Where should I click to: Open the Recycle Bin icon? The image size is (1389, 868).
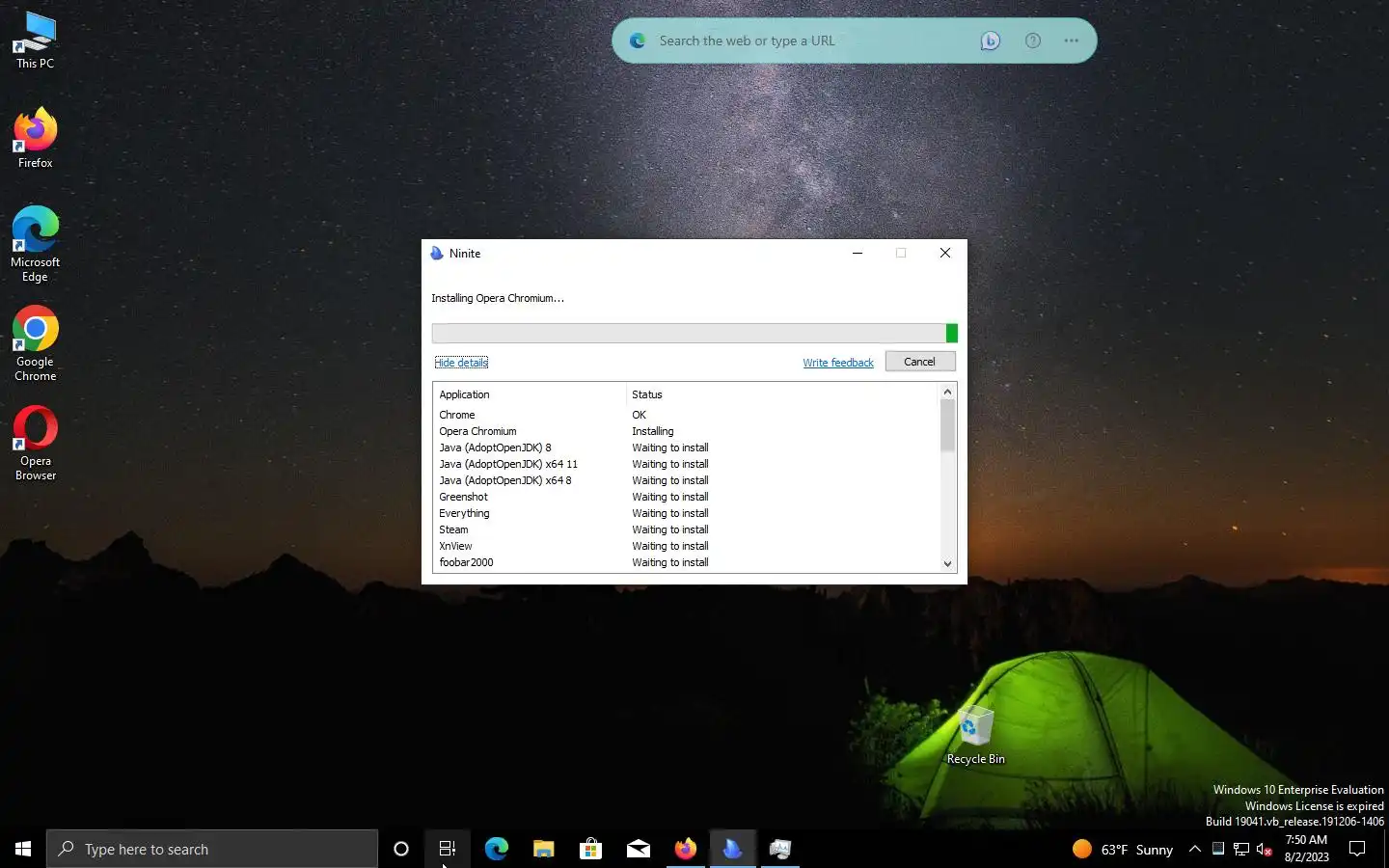pyautogui.click(x=975, y=735)
